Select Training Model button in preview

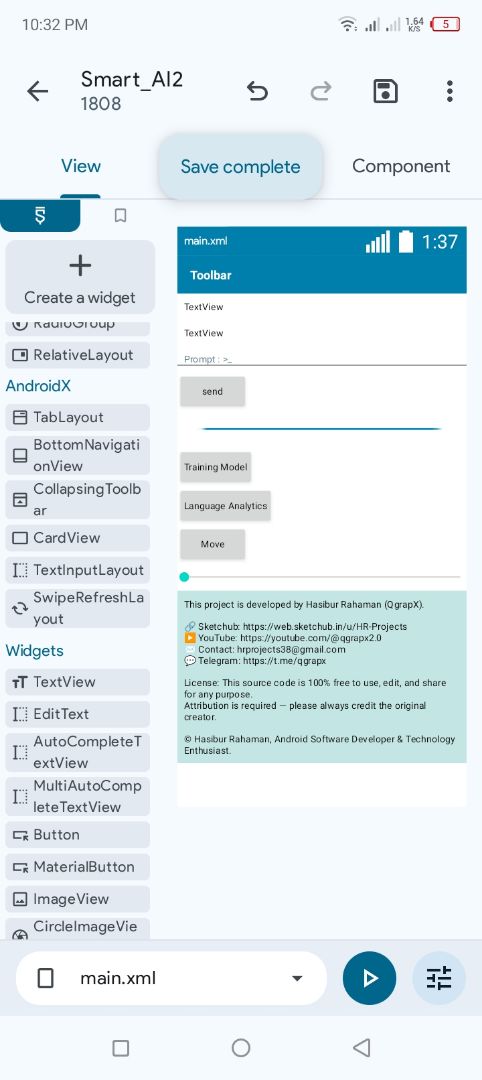[216, 467]
